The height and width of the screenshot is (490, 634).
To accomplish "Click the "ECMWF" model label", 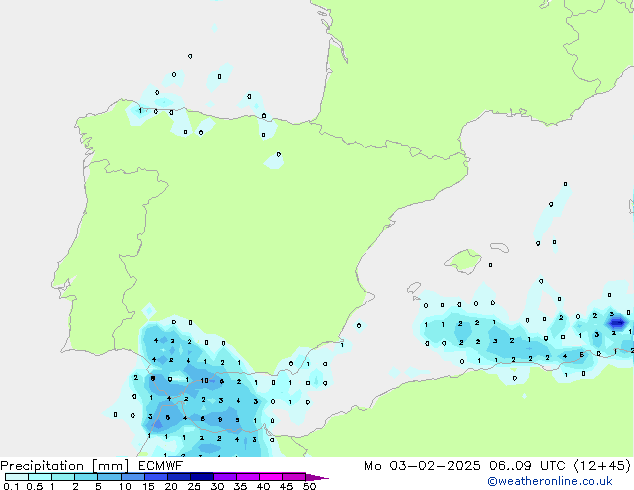I will pos(160,466).
